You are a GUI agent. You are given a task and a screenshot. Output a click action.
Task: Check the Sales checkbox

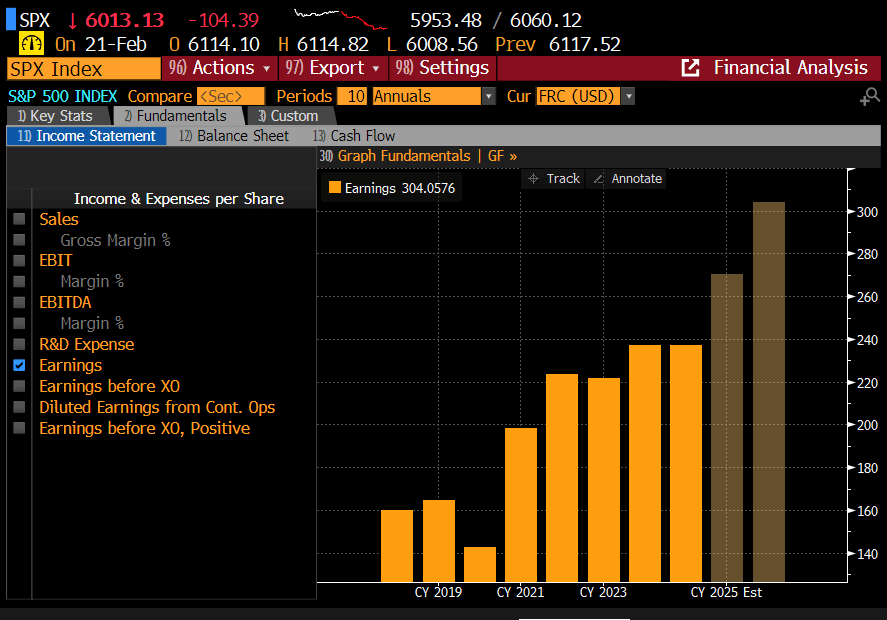tap(19, 219)
